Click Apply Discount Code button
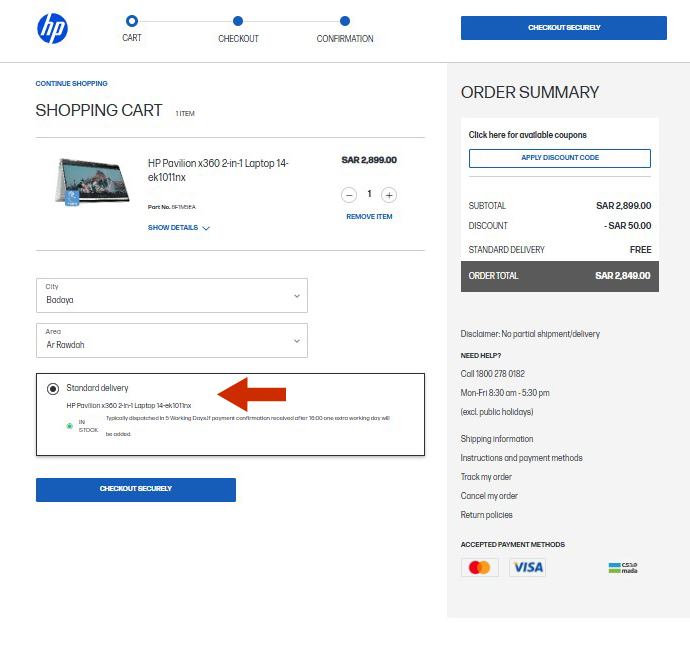This screenshot has width=690, height=660. [559, 158]
